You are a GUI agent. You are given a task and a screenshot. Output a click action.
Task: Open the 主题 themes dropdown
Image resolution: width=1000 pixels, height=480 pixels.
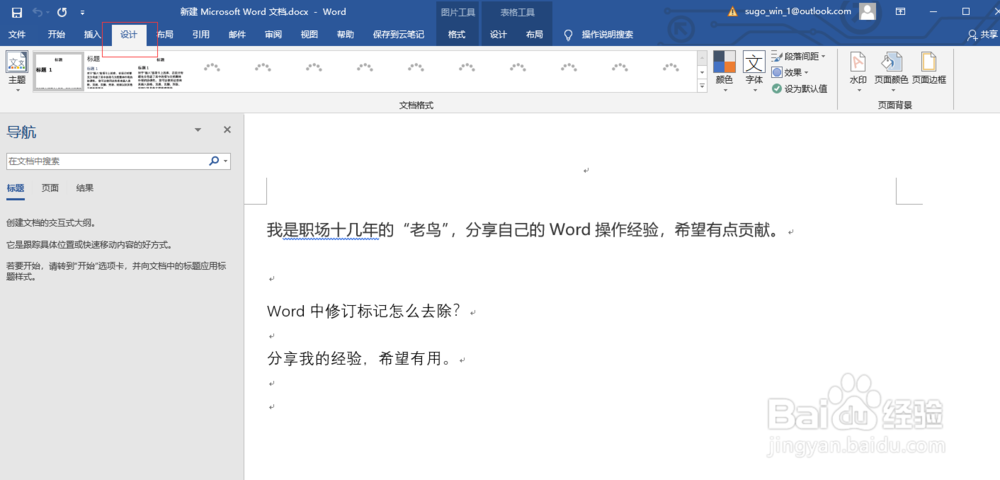tap(17, 72)
